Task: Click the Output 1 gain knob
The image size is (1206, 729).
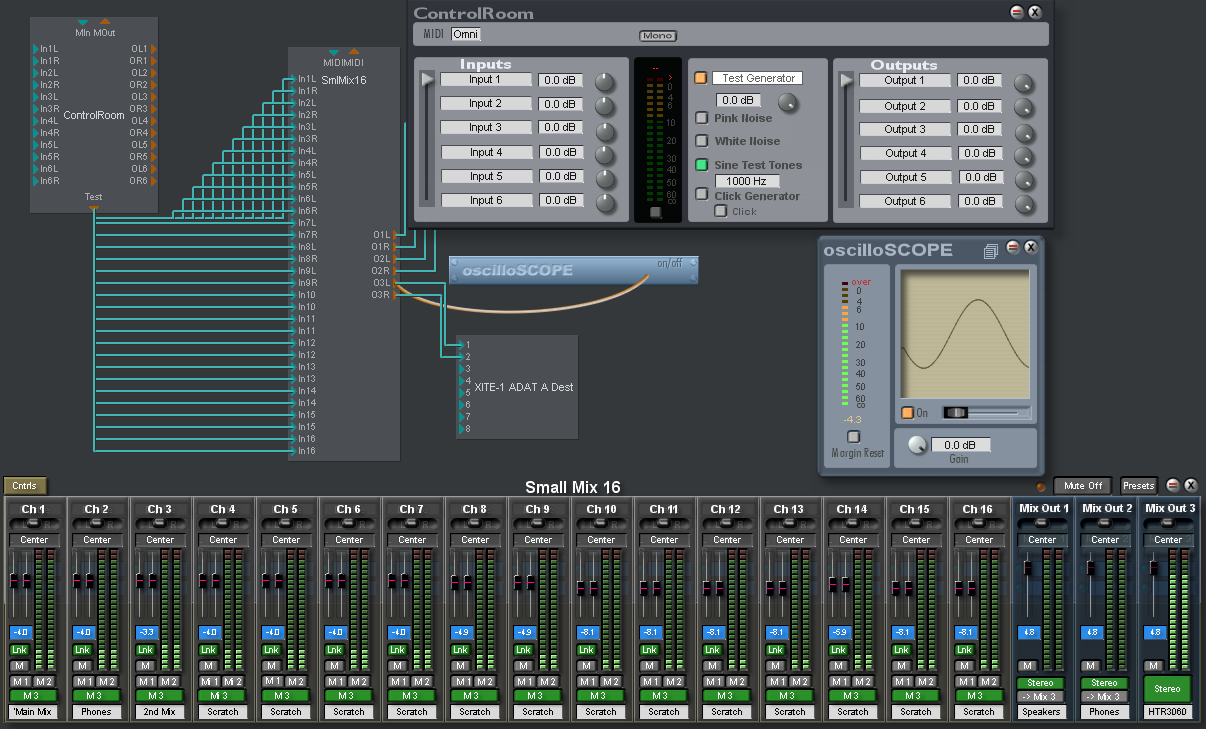Action: (1024, 84)
